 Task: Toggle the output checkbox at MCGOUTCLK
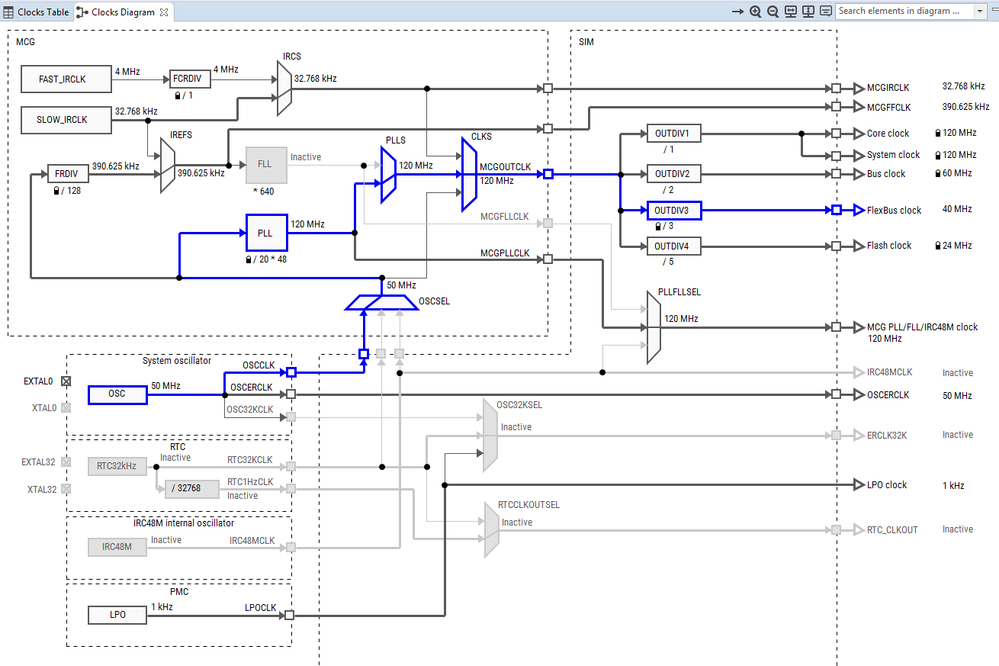(x=547, y=173)
